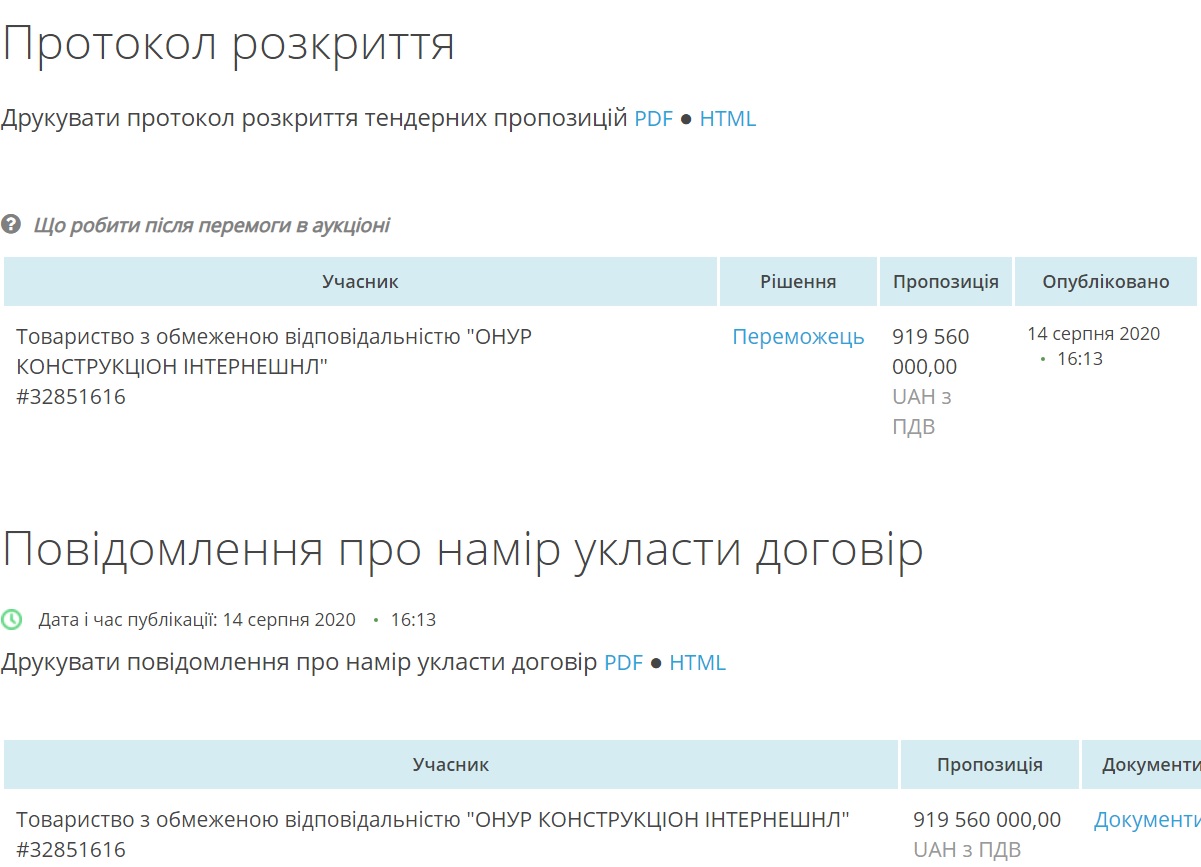The image size is (1201, 867).
Task: Open HTML version of протокол розкриття
Action: (727, 119)
